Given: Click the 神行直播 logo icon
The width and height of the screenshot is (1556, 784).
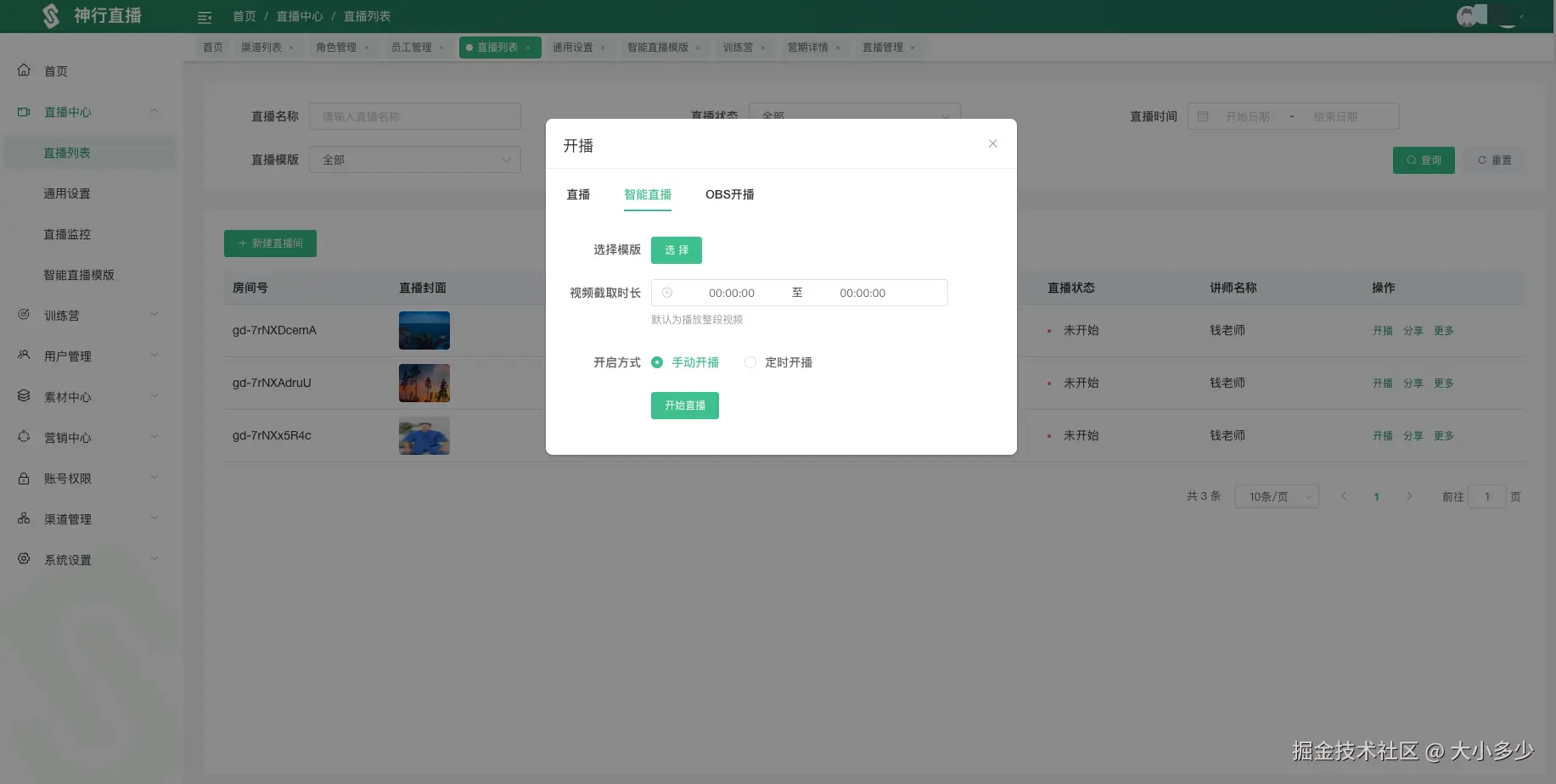Looking at the screenshot, I should 51,16.
